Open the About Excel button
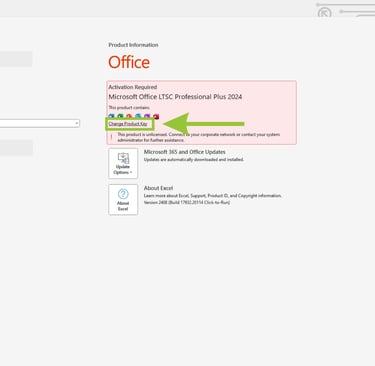The height and width of the screenshot is (366, 375). point(123,199)
